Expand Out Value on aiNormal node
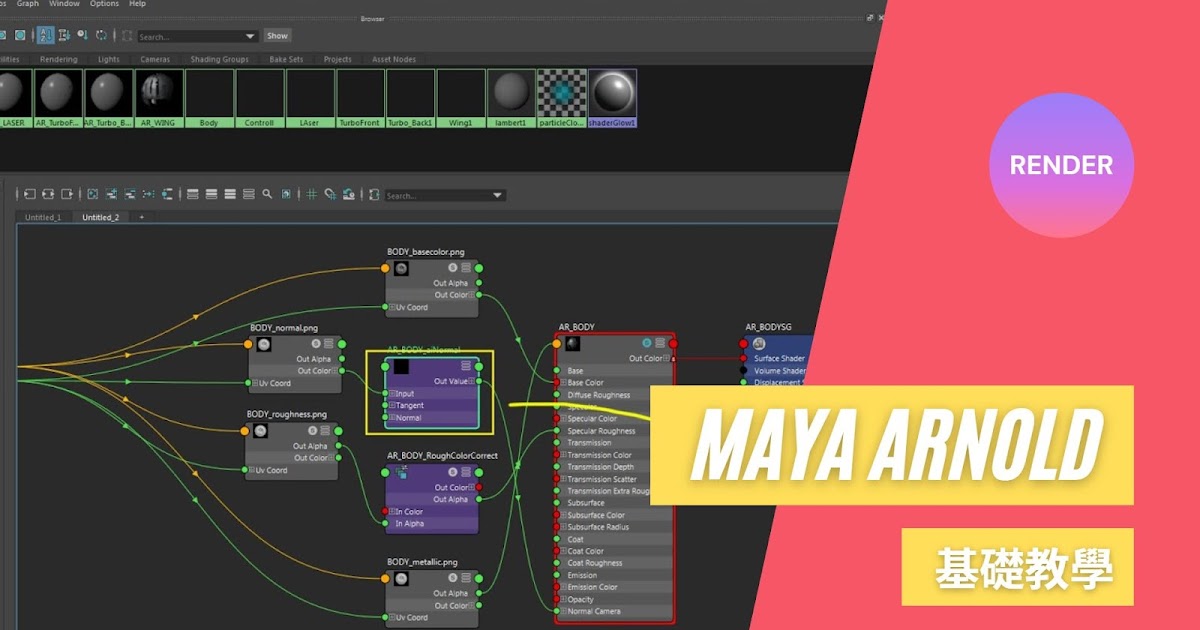This screenshot has width=1200, height=630. (x=472, y=381)
